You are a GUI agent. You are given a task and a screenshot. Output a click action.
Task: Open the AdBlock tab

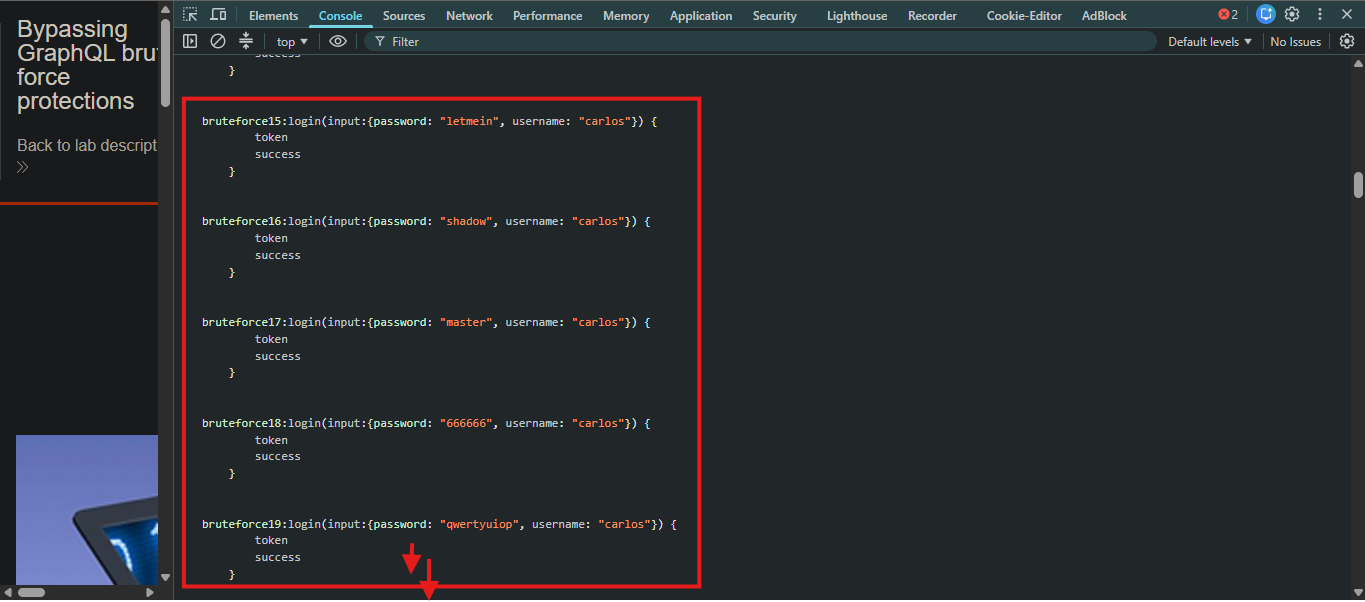tap(1104, 15)
